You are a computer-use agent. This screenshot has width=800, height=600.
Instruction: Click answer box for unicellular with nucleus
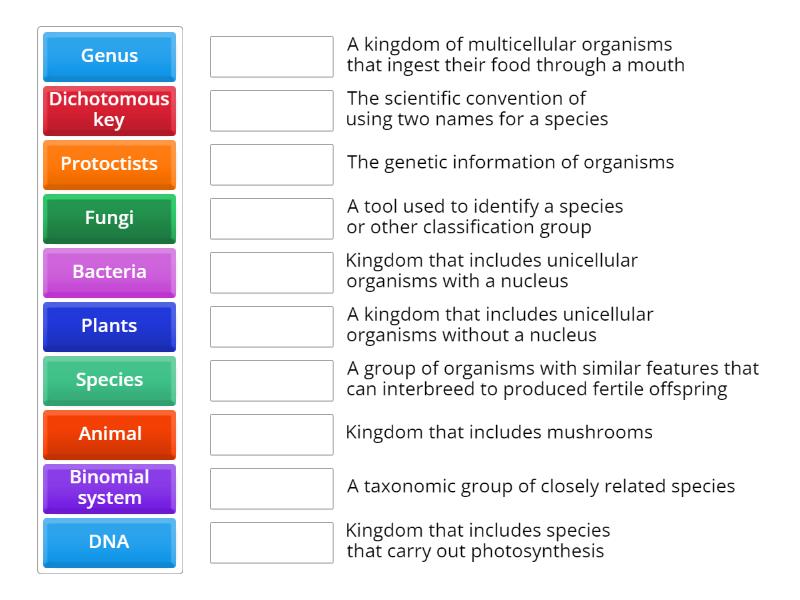[x=272, y=273]
